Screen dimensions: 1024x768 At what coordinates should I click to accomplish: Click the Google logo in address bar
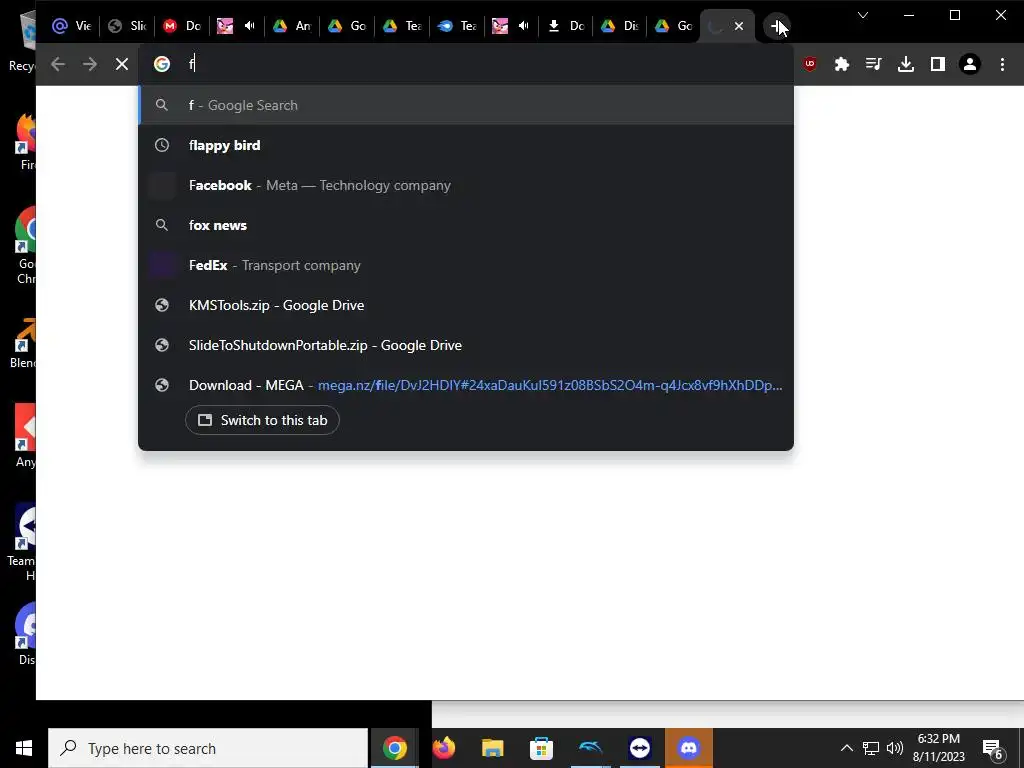click(x=162, y=64)
